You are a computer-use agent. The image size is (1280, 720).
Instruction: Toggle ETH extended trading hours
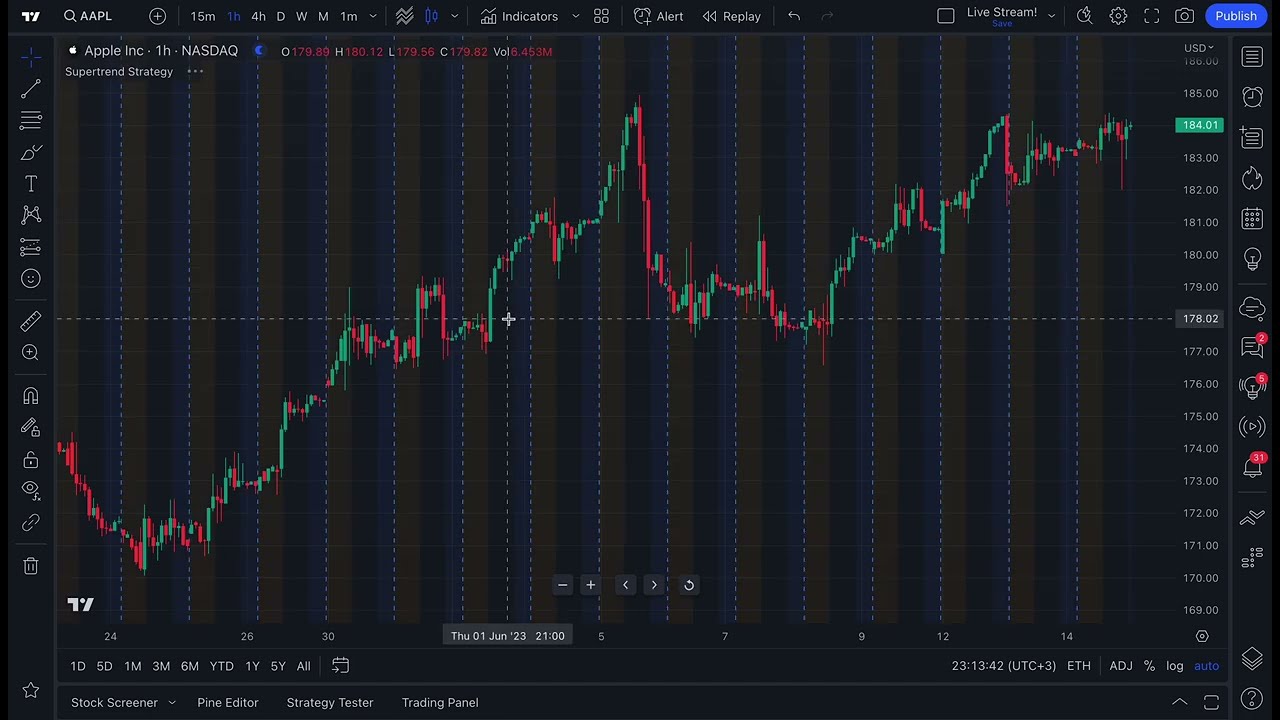pyautogui.click(x=1079, y=666)
